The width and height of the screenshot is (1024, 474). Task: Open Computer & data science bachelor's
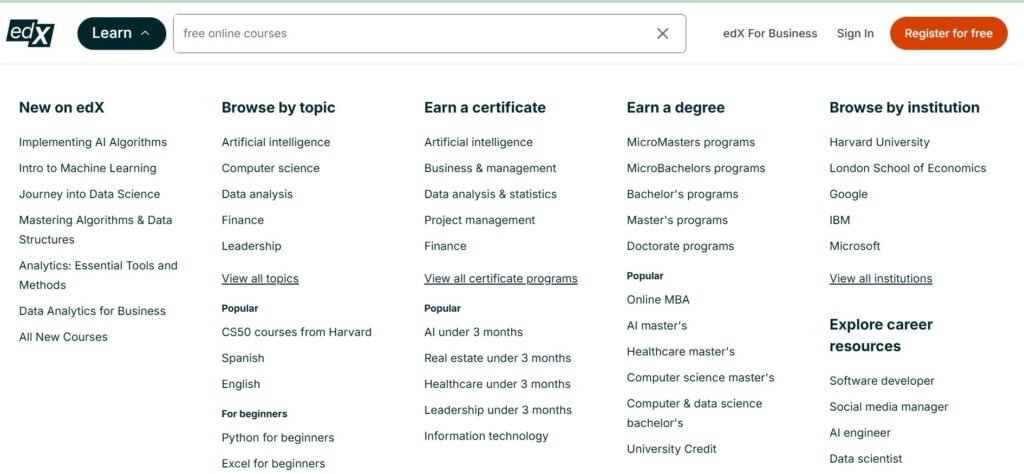[694, 413]
